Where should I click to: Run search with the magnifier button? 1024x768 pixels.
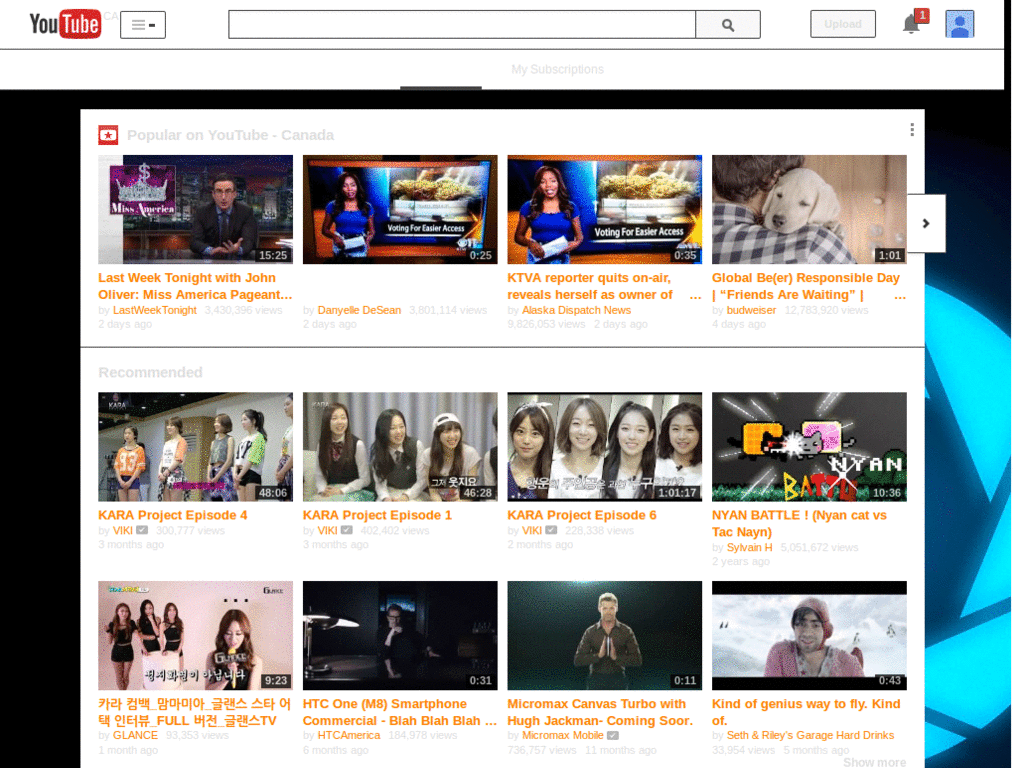click(x=728, y=25)
